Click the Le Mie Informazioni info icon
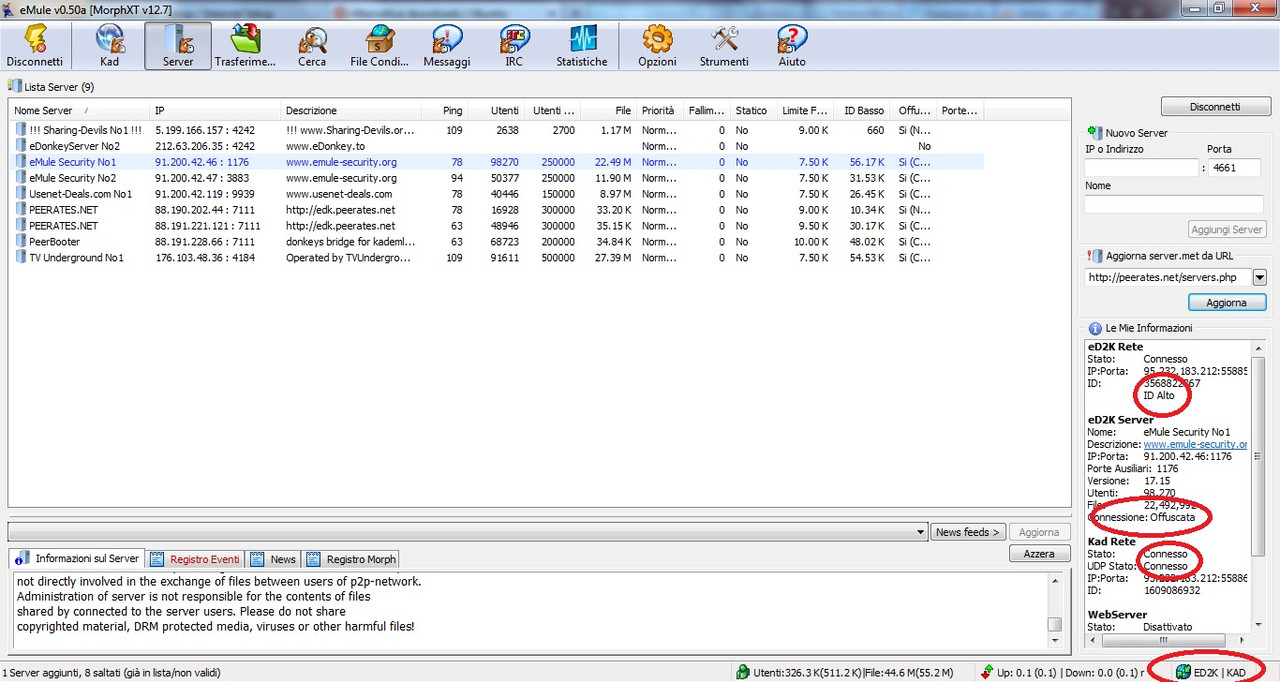Screen dimensions: 1280x682 (1094, 327)
